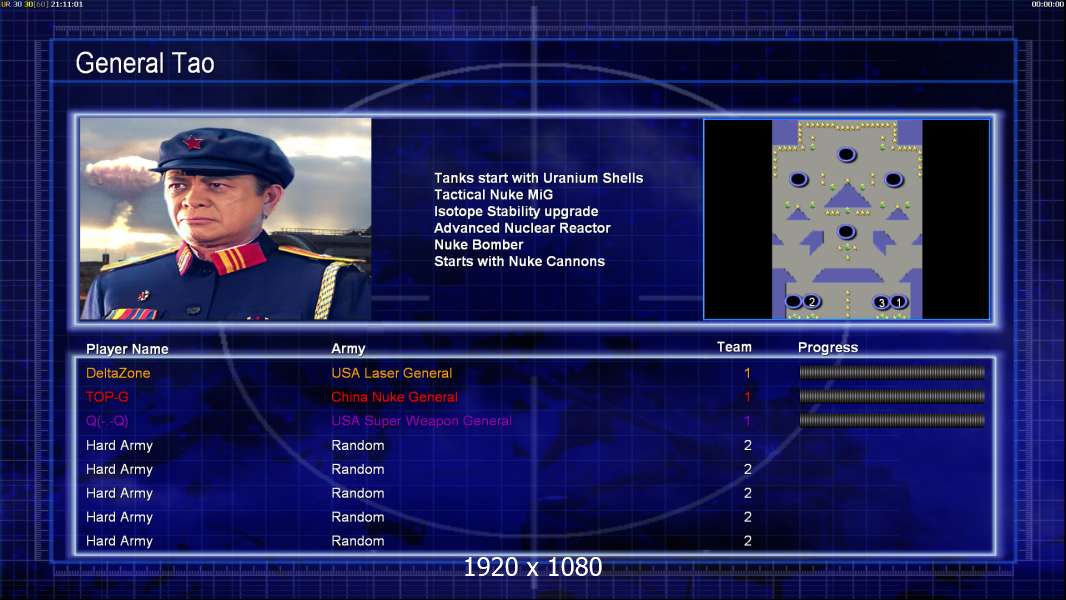Click "Nuke Bomber" line
Screen dimensions: 1066x600
pyautogui.click(x=479, y=245)
